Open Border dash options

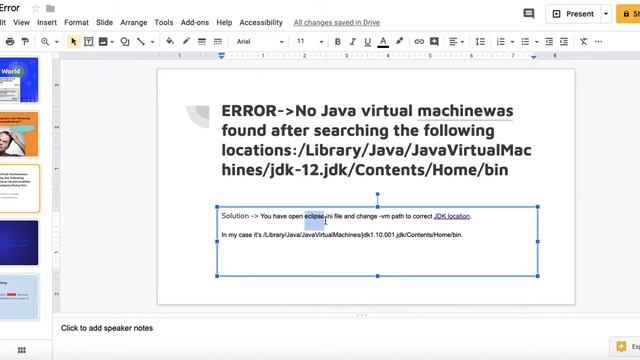[218, 42]
